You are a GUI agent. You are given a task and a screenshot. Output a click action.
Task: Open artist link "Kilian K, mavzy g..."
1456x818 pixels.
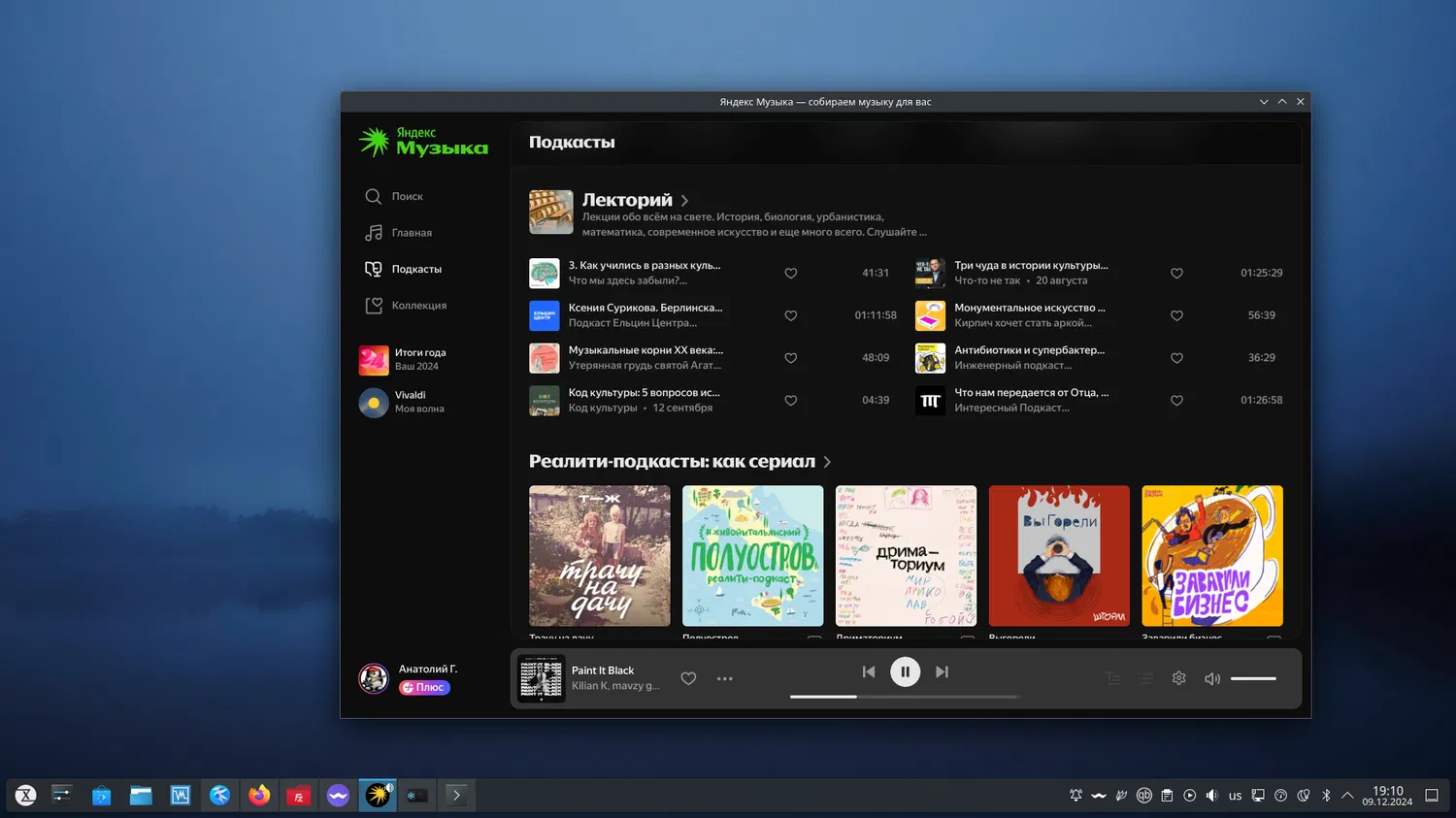point(615,686)
